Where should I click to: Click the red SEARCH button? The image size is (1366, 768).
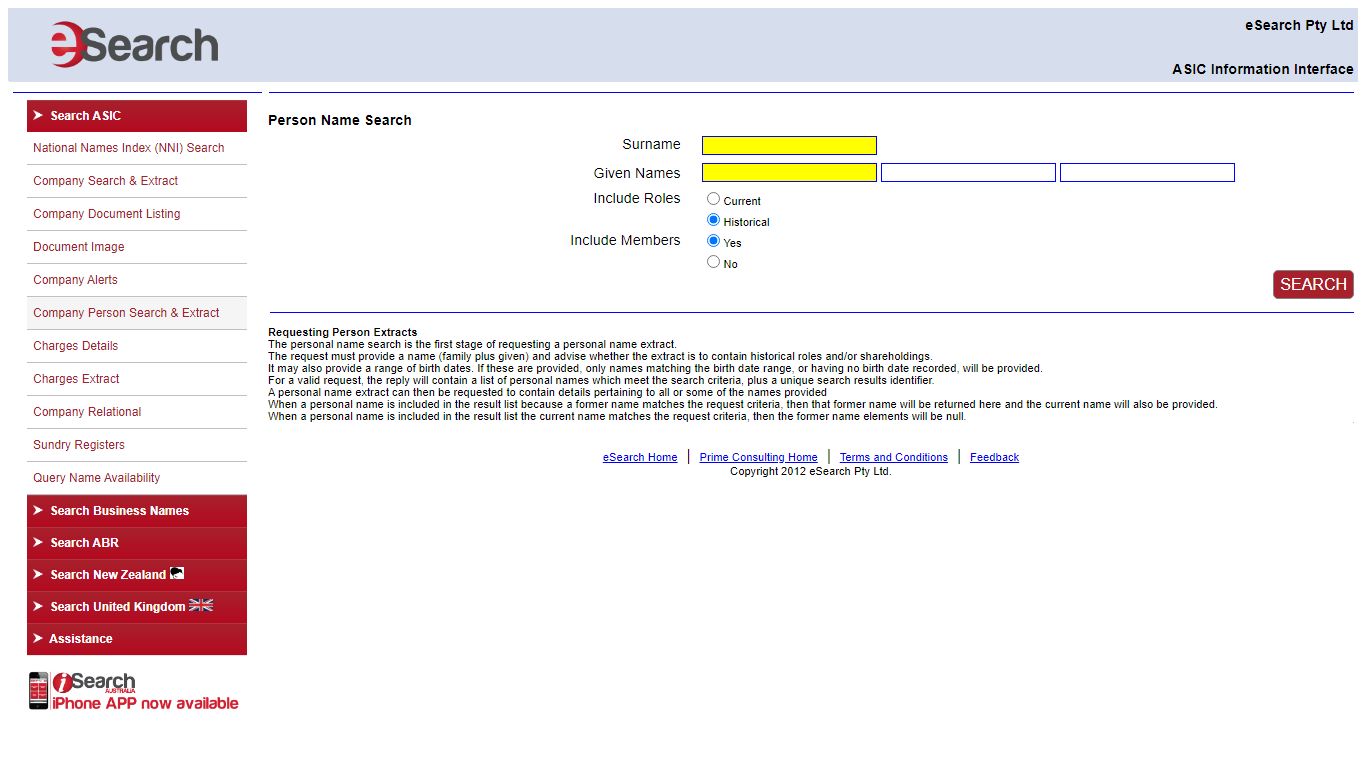click(1313, 284)
